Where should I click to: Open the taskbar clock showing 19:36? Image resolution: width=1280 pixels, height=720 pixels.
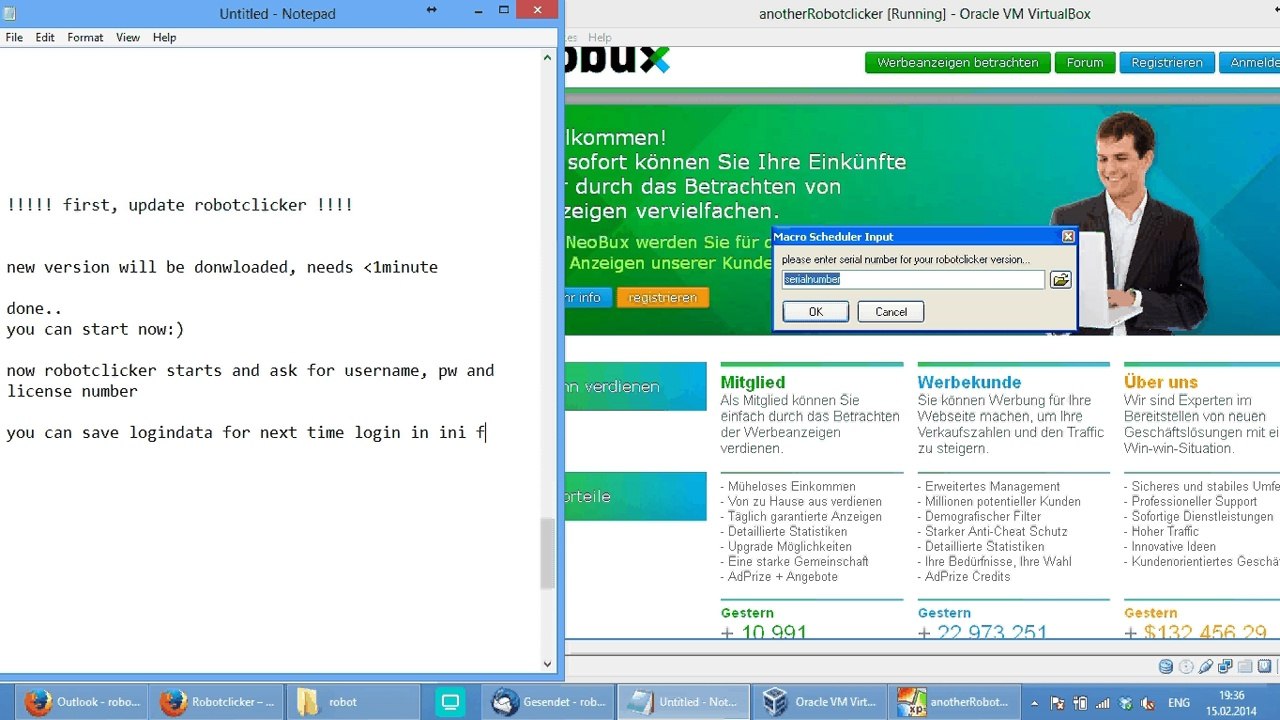click(x=1232, y=702)
